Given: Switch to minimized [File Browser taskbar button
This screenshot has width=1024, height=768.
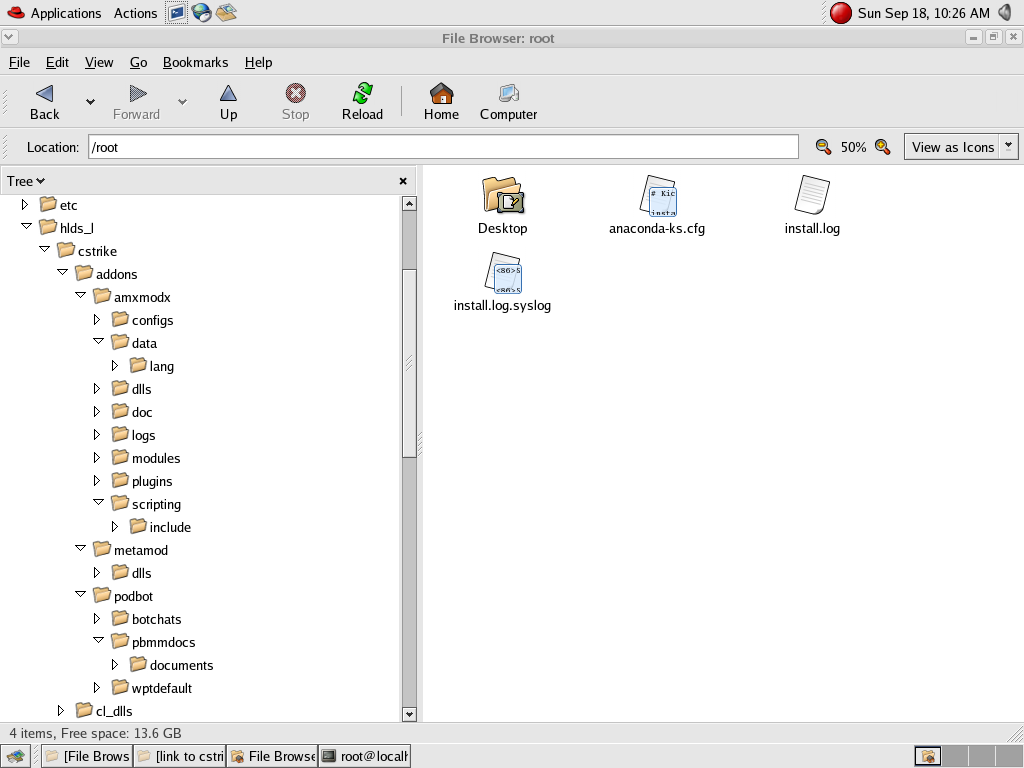Looking at the screenshot, I should 87,756.
